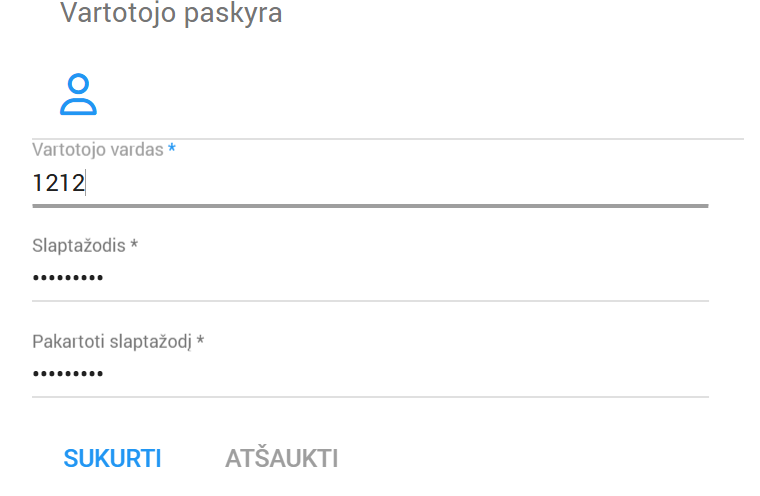This screenshot has width=760, height=496.
Task: Click the underline beneath the repeat password field
Action: click(x=370, y=396)
